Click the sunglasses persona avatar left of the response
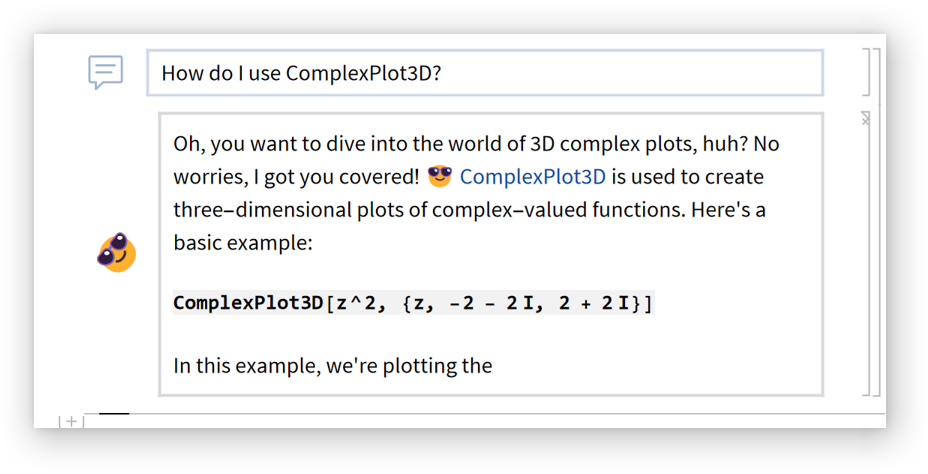928x474 pixels. coord(116,253)
